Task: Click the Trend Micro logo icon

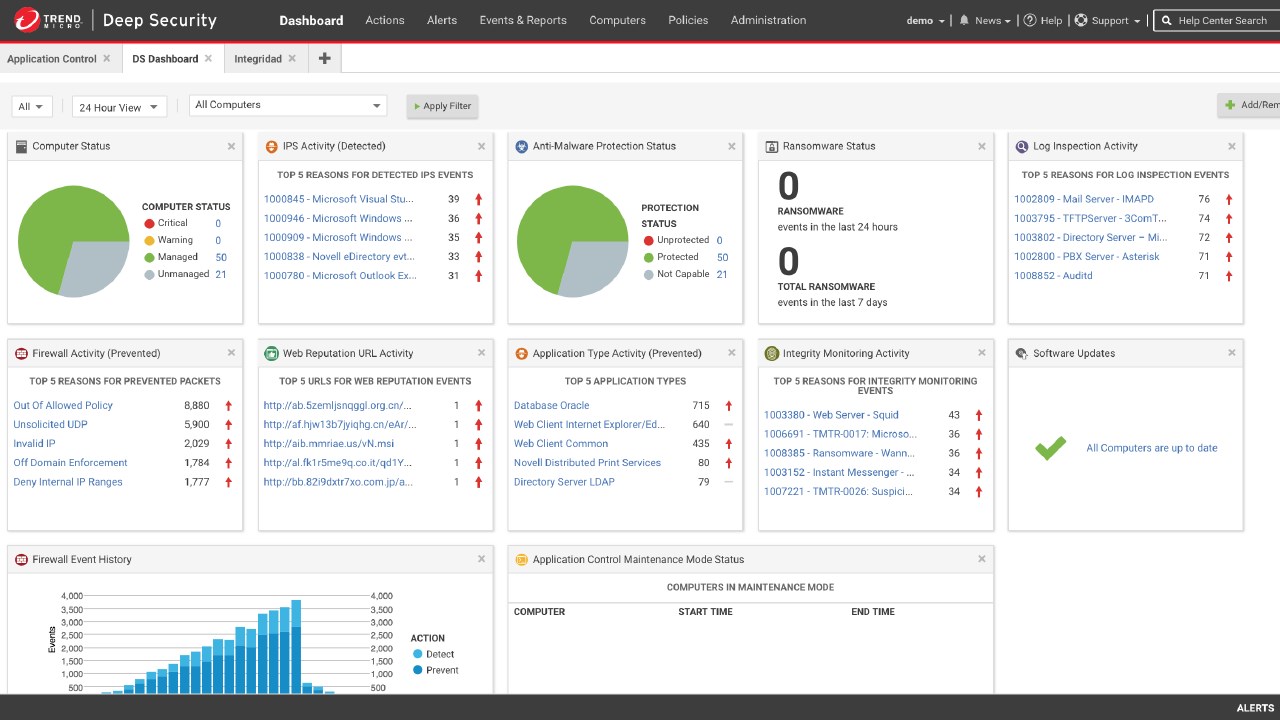Action: [27, 20]
